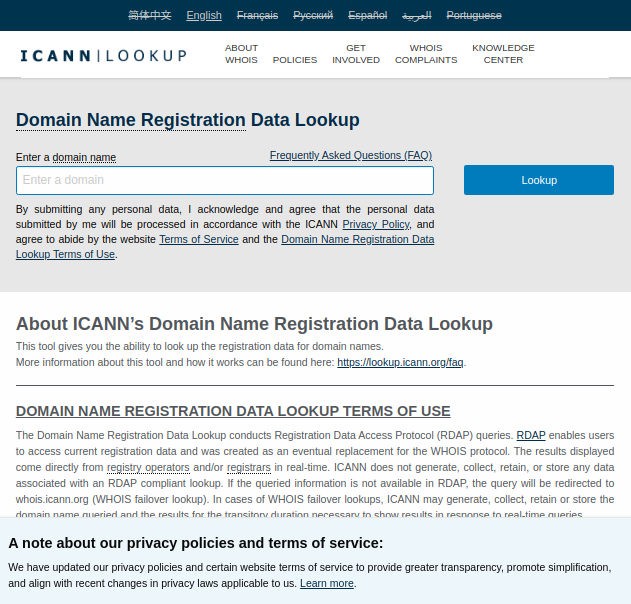This screenshot has width=631, height=604.
Task: Switch language to 简体中文
Action: (x=150, y=15)
